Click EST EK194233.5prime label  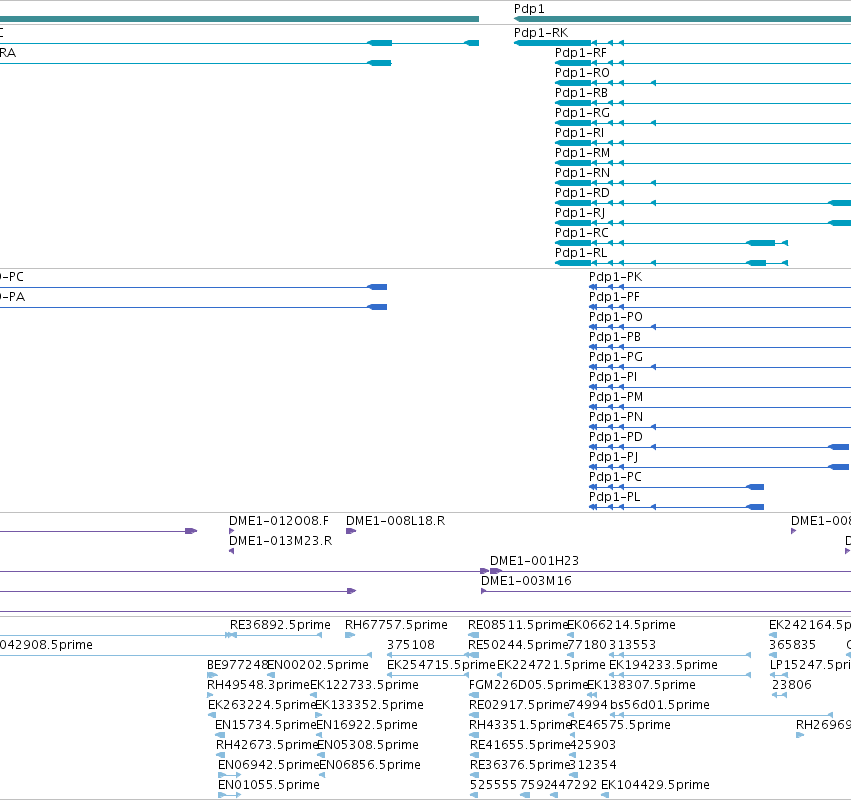pos(663,665)
